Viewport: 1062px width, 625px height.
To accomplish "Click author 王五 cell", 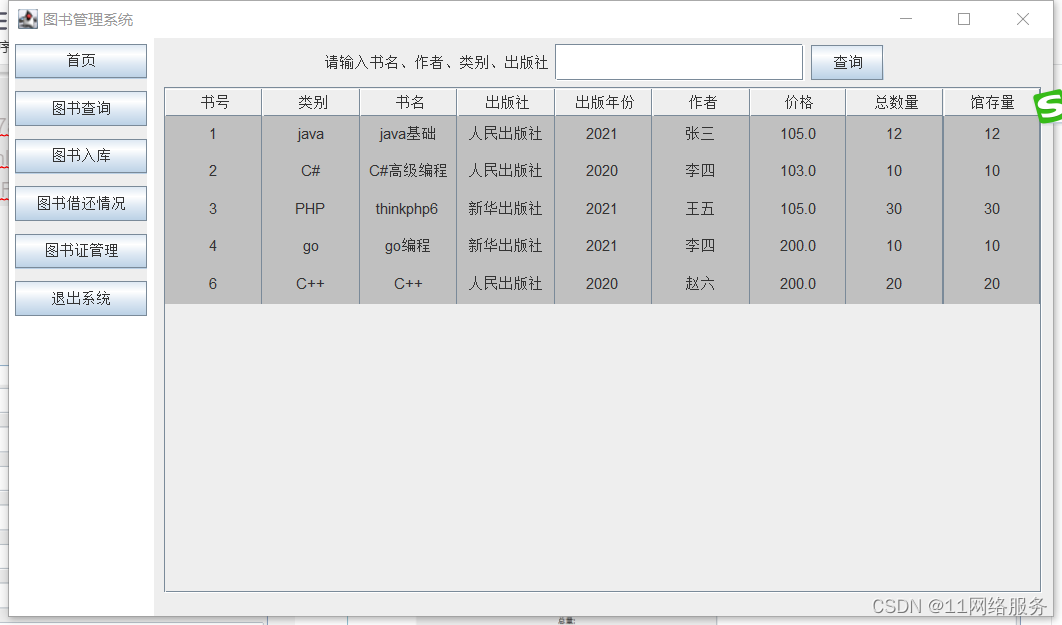I will point(701,209).
